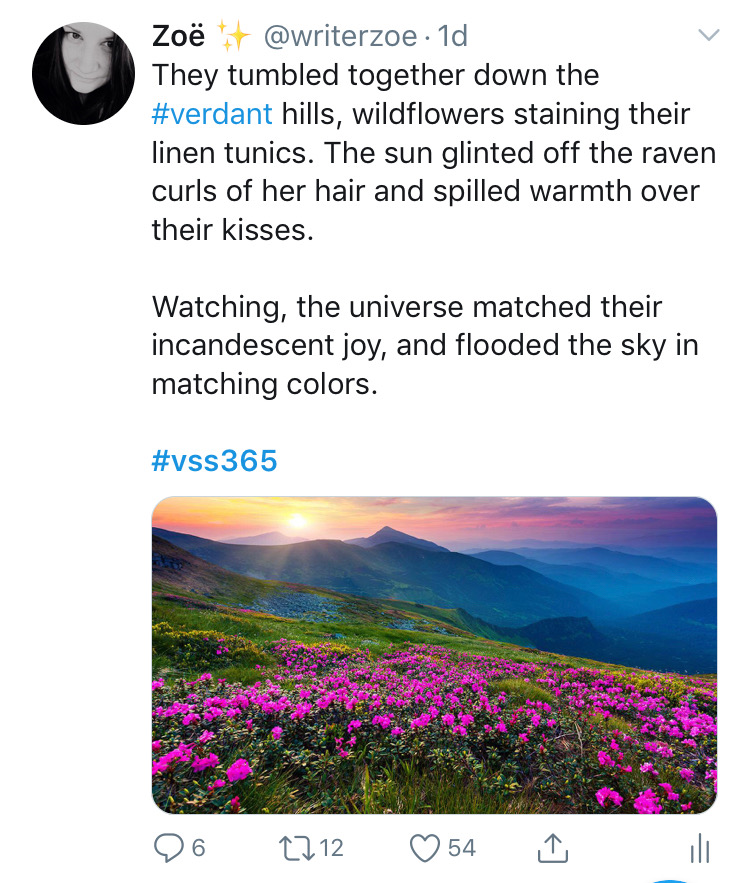Open tweet permalink via 1d timestamp

click(x=453, y=36)
